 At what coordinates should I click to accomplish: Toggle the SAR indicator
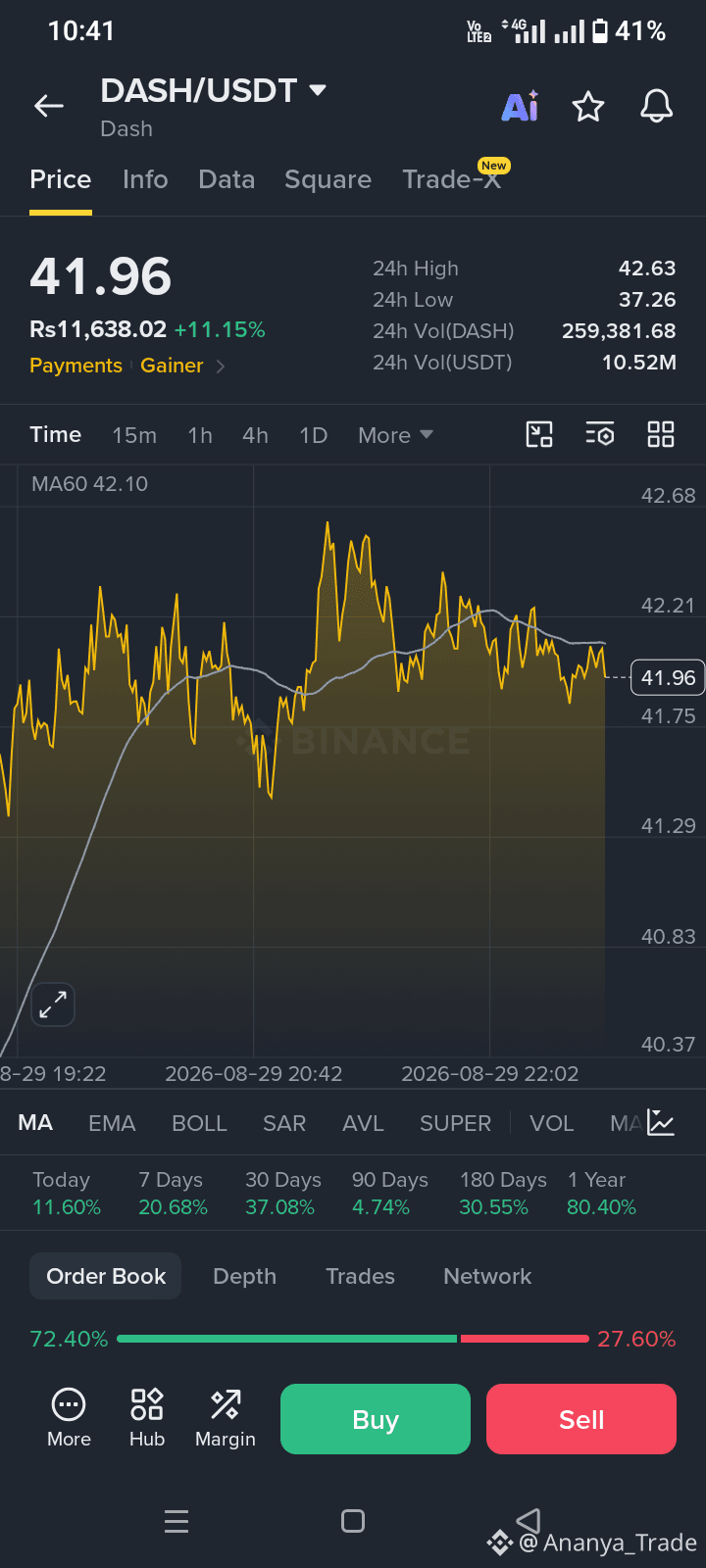(x=284, y=1123)
